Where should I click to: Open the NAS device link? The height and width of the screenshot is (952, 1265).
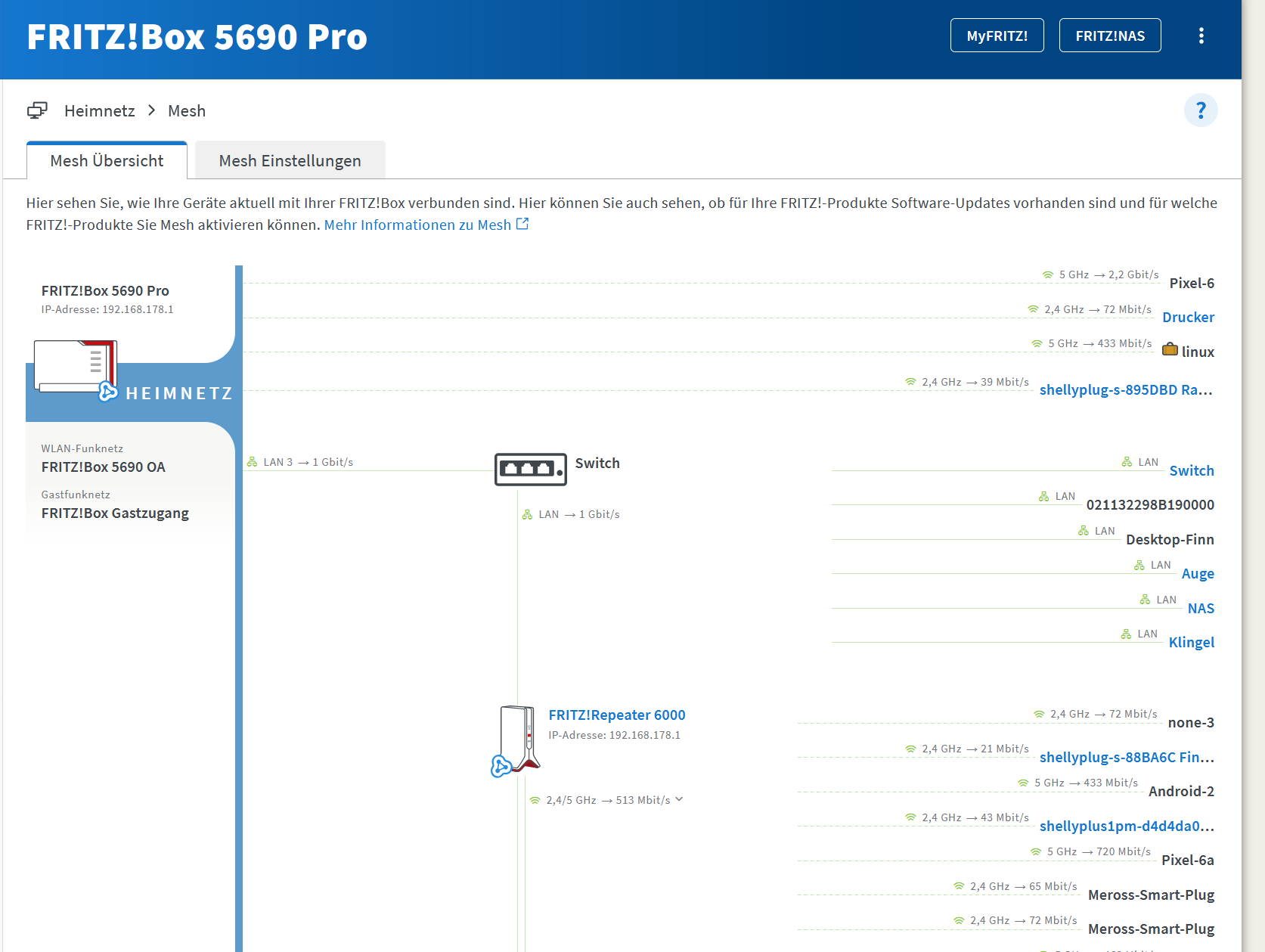pos(1201,608)
